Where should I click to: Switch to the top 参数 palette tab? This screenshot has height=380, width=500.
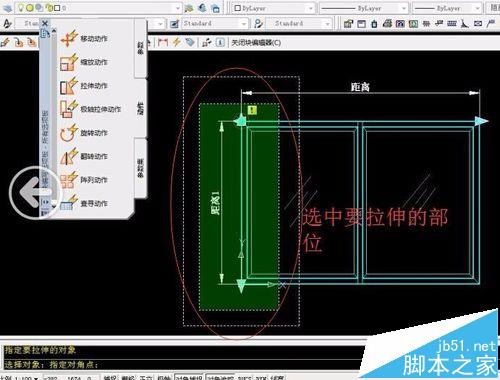click(140, 48)
